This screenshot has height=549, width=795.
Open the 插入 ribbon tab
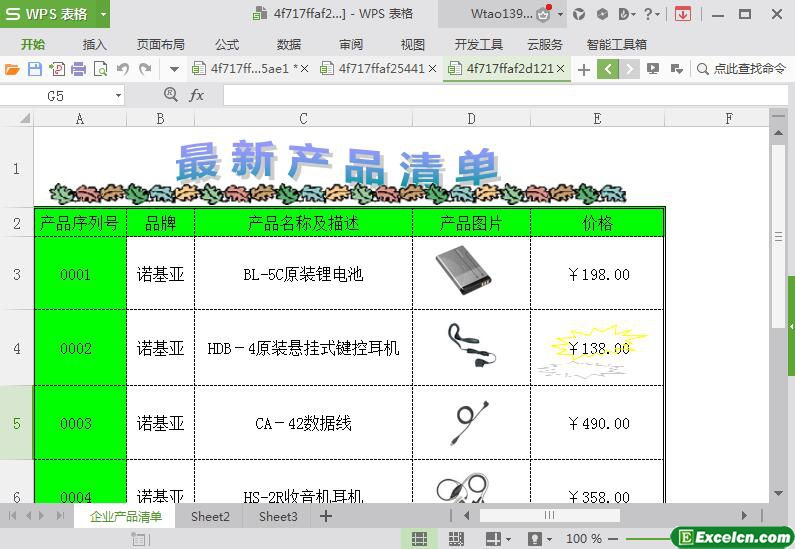[95, 45]
